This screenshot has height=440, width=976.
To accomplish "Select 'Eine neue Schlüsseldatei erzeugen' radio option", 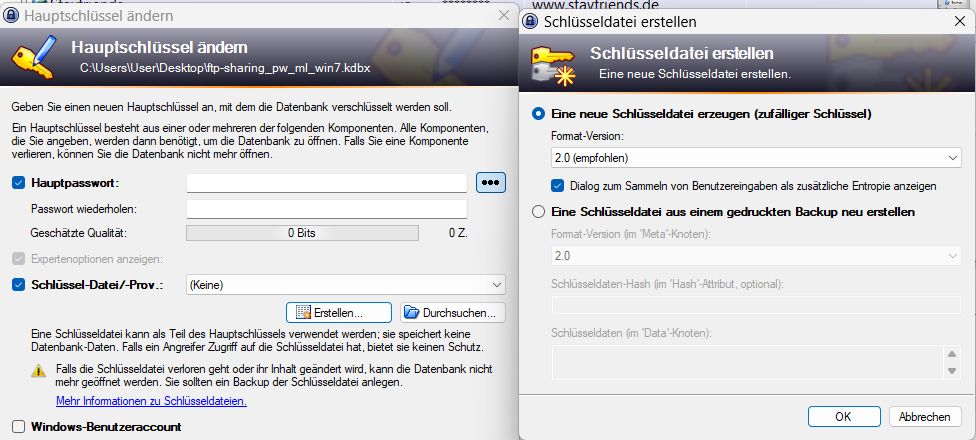I will [x=539, y=114].
